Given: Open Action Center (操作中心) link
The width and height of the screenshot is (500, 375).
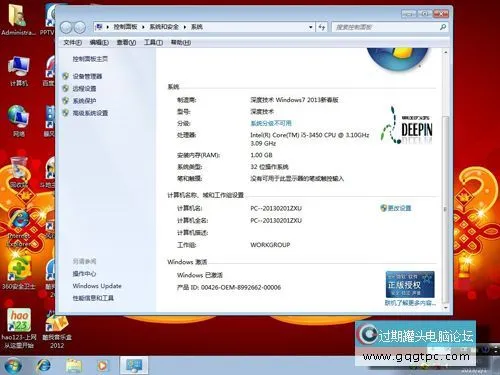Looking at the screenshot, I should 84,274.
